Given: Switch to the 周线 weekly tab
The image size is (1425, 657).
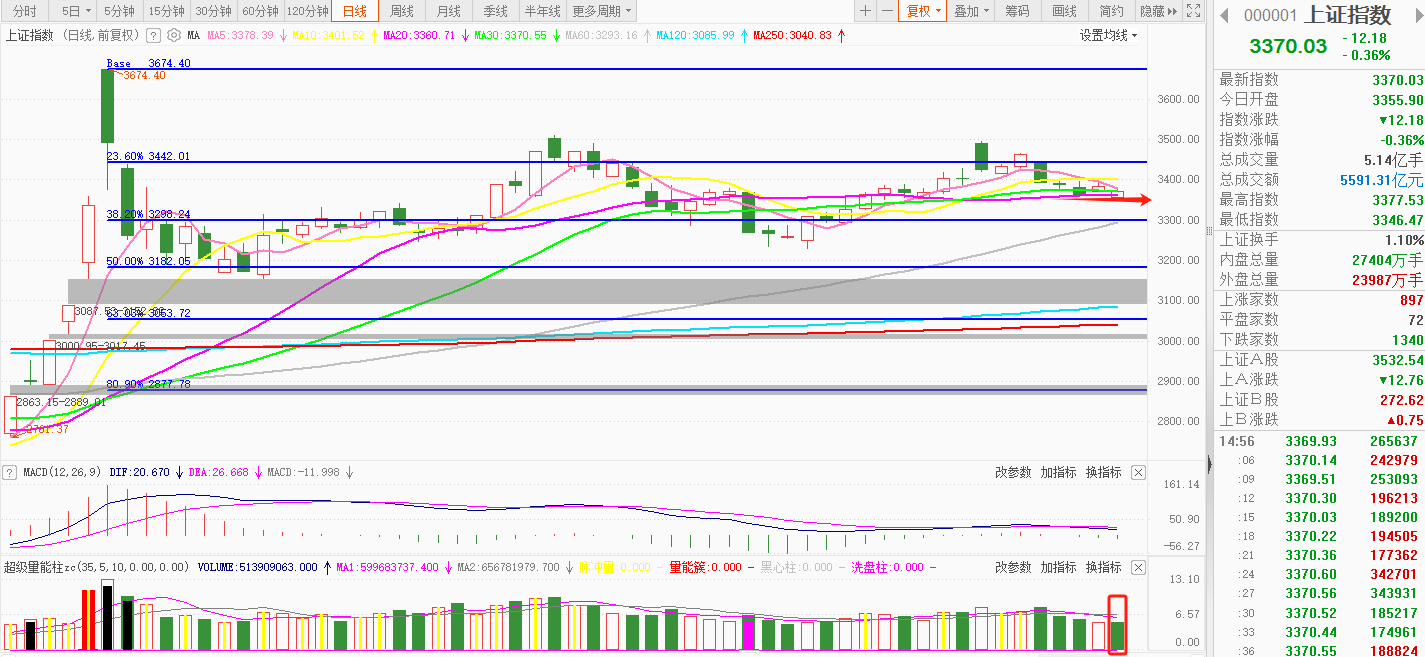Looking at the screenshot, I should (x=402, y=11).
